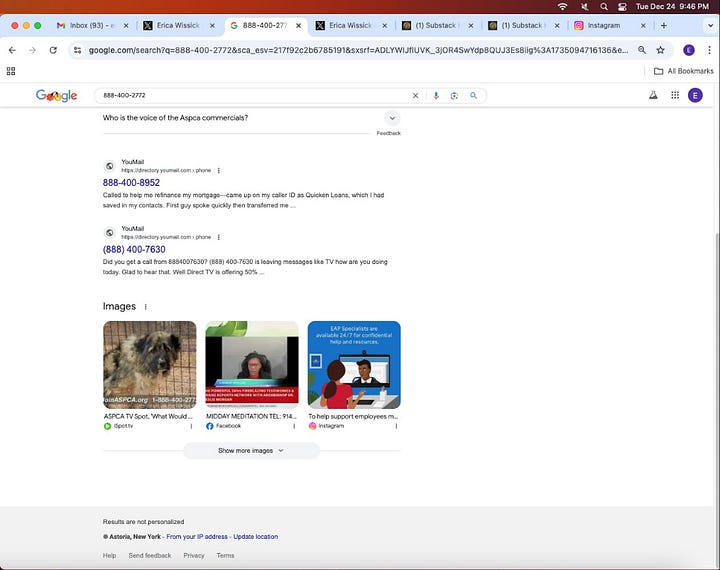
Task: Open the options dots for Facebook image
Action: 294,426
